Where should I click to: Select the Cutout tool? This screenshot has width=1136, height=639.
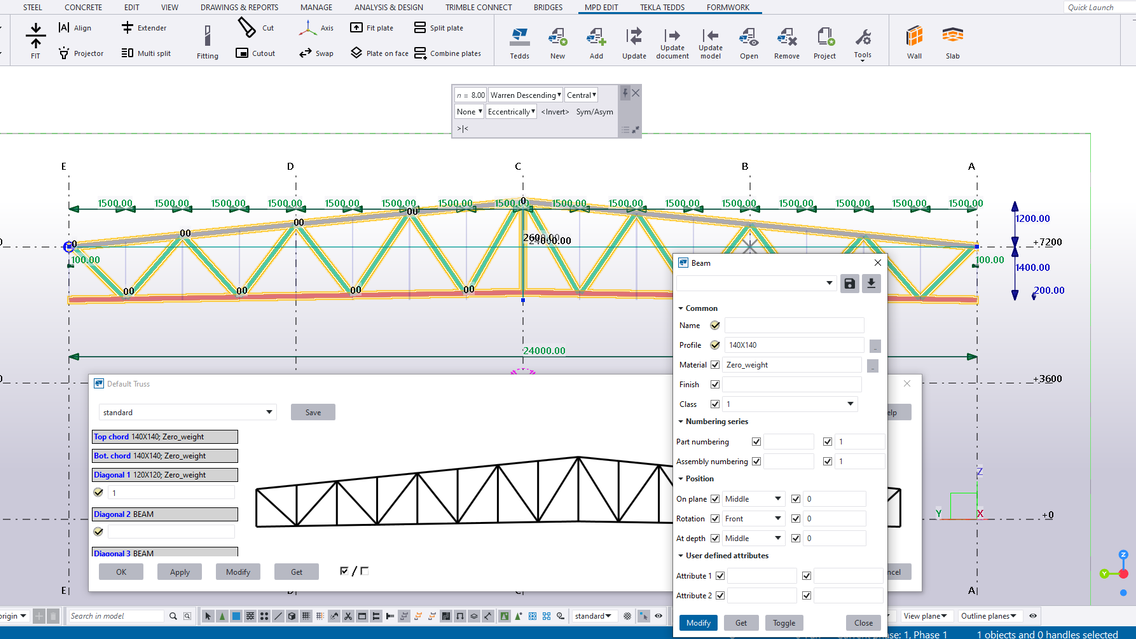click(x=255, y=53)
